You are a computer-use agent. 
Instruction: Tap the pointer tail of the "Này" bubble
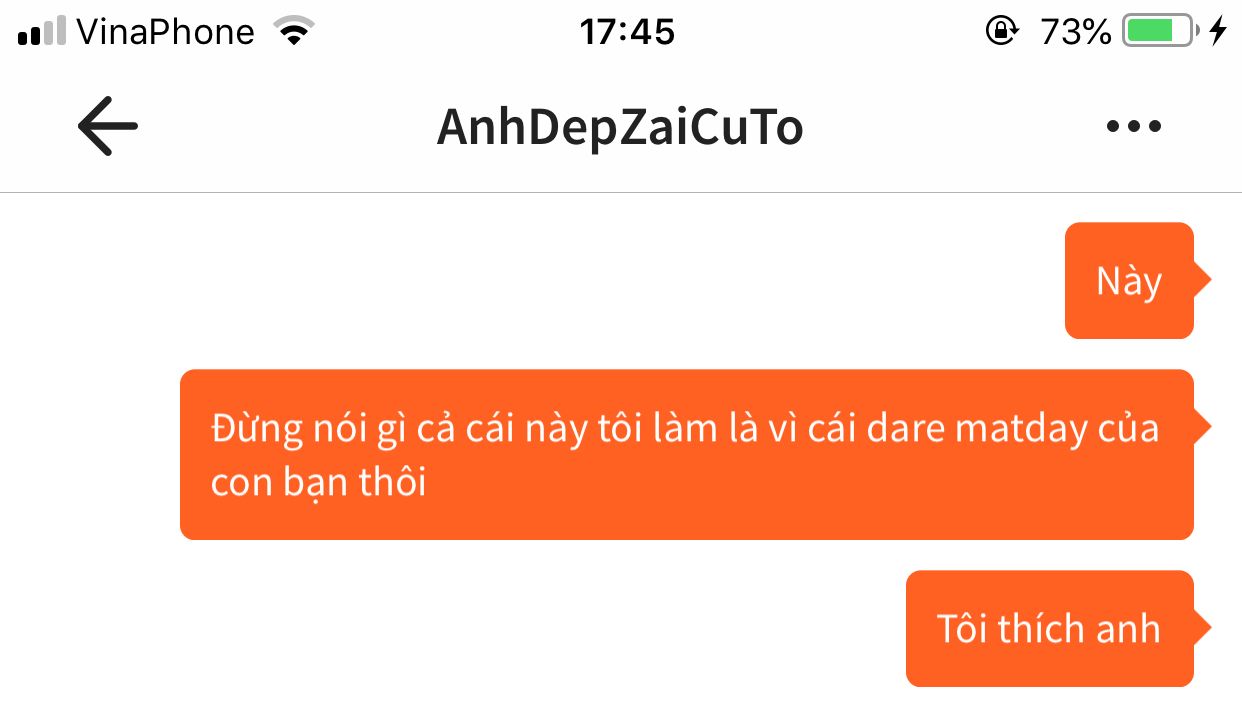pyautogui.click(x=1203, y=280)
